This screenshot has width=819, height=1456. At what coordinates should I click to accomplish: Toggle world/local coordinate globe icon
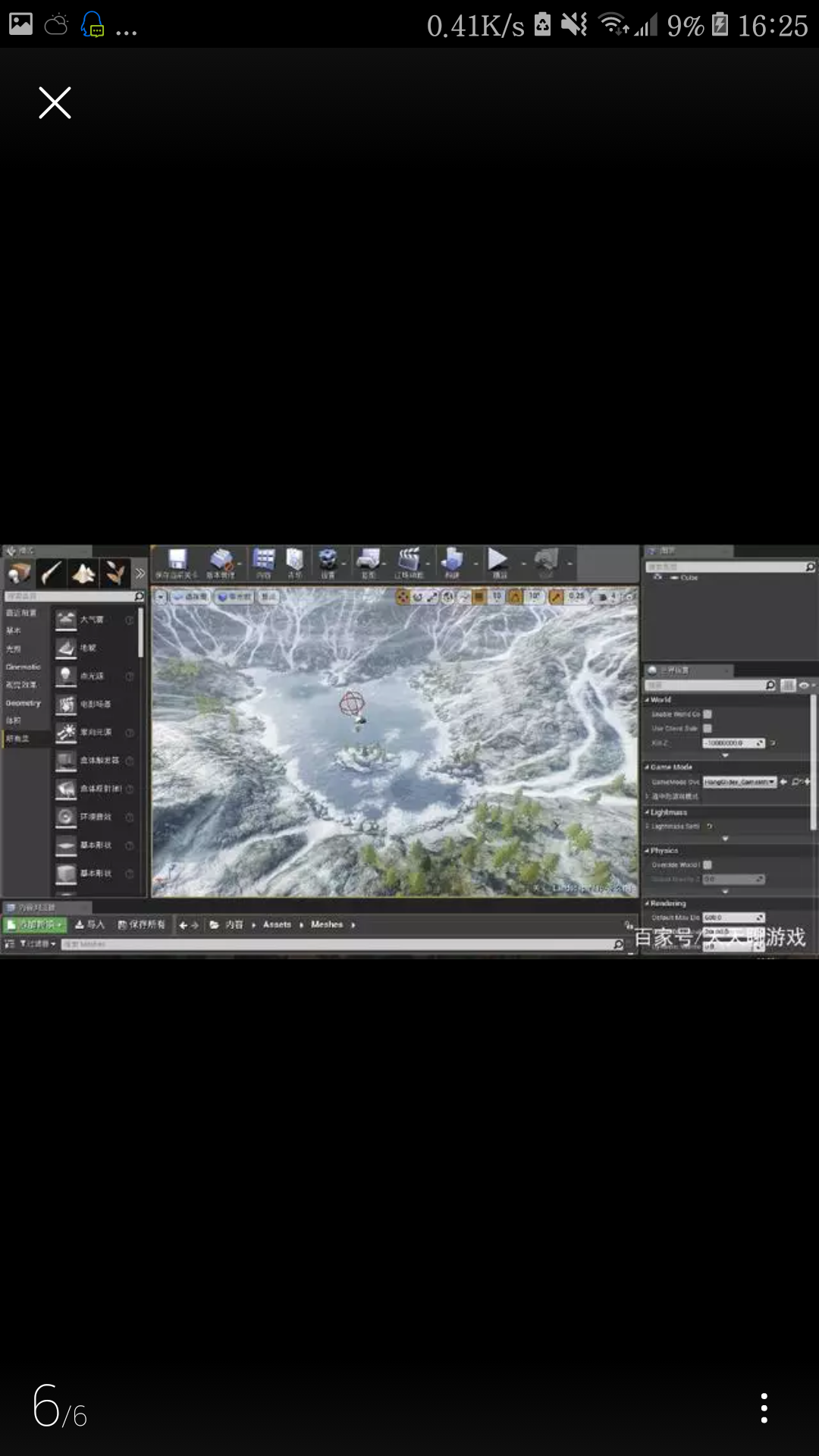pos(448,598)
